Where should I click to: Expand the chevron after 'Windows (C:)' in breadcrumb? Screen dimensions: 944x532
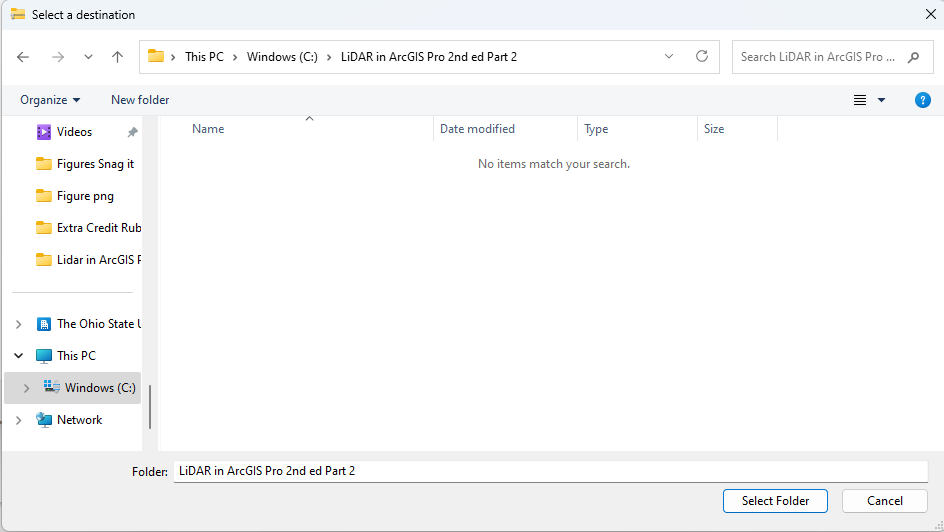coord(329,57)
